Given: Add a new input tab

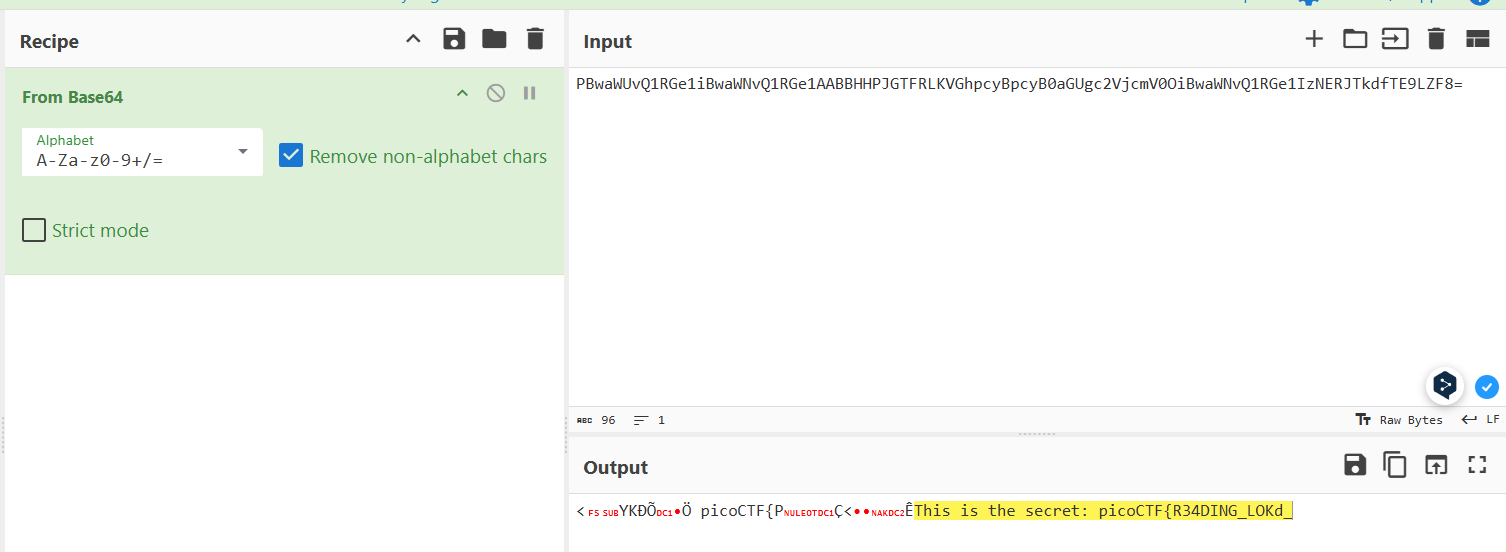Looking at the screenshot, I should click(1314, 40).
